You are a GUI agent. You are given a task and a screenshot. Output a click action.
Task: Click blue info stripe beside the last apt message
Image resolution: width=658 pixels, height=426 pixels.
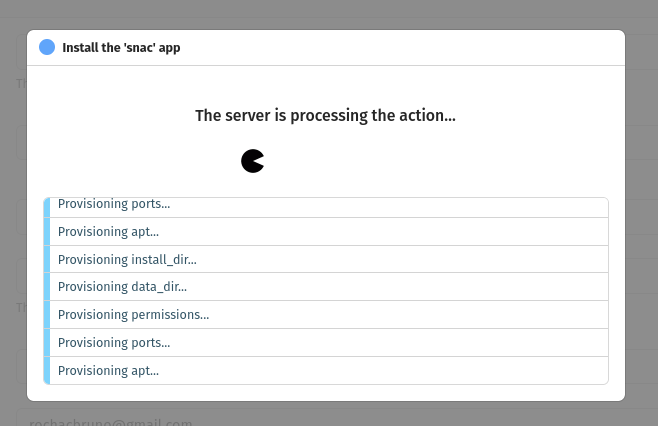click(x=47, y=370)
